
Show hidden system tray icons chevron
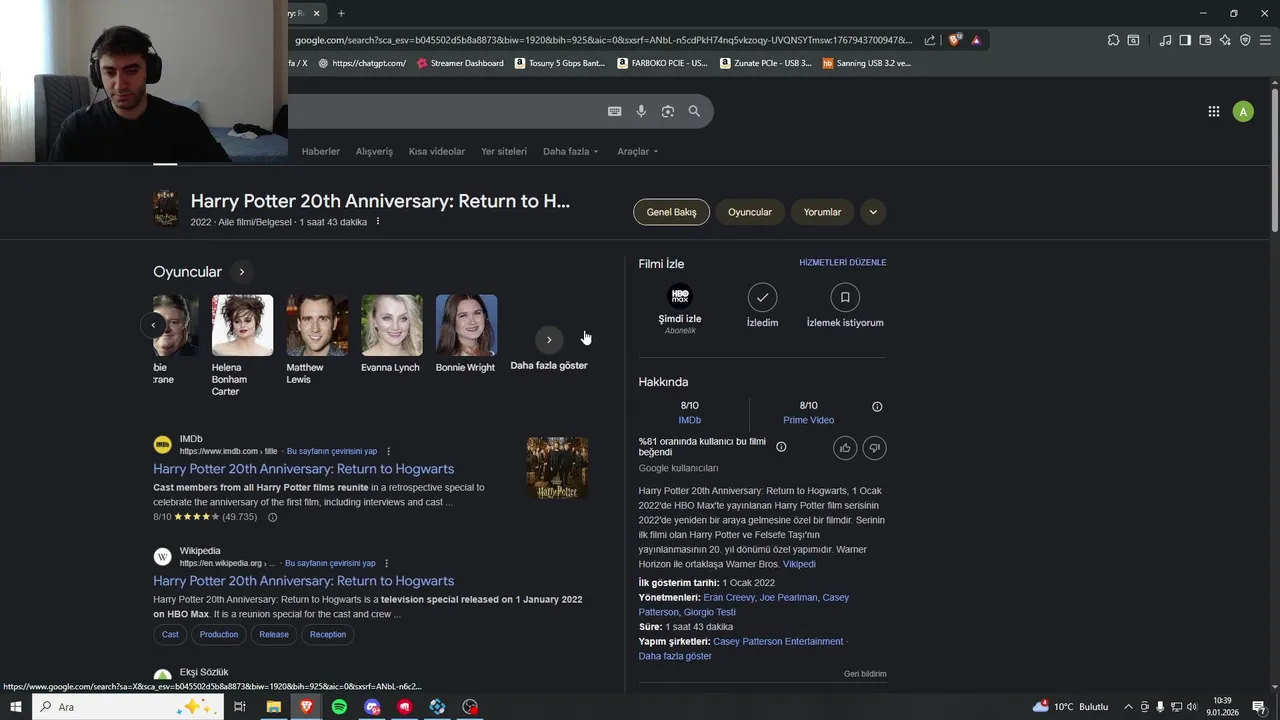tap(1128, 707)
